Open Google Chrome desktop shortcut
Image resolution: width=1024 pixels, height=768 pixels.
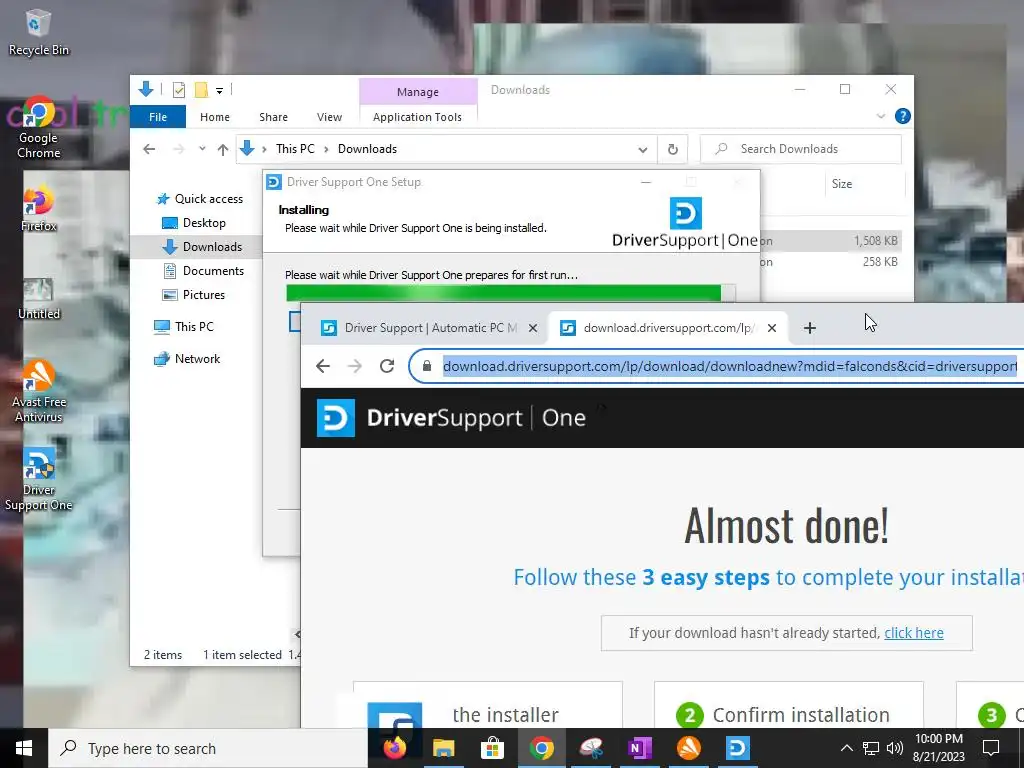(x=38, y=127)
